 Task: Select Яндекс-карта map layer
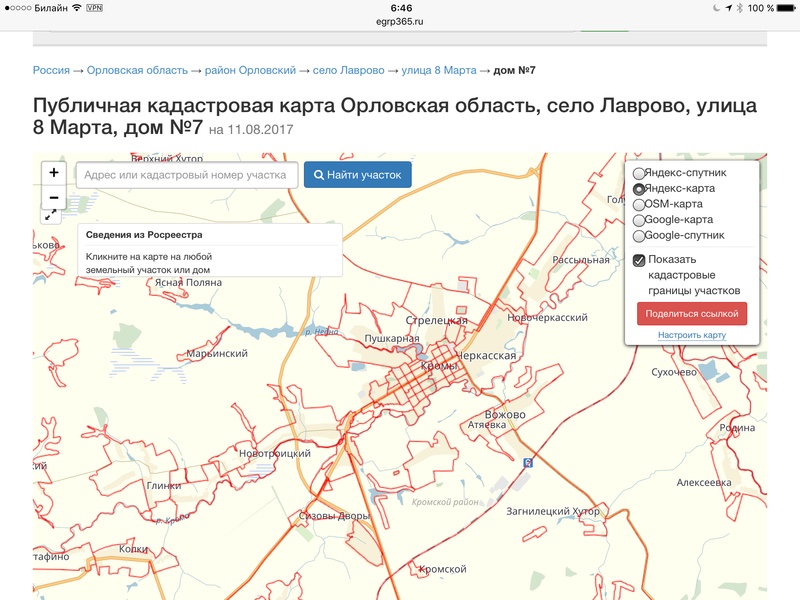coord(639,189)
